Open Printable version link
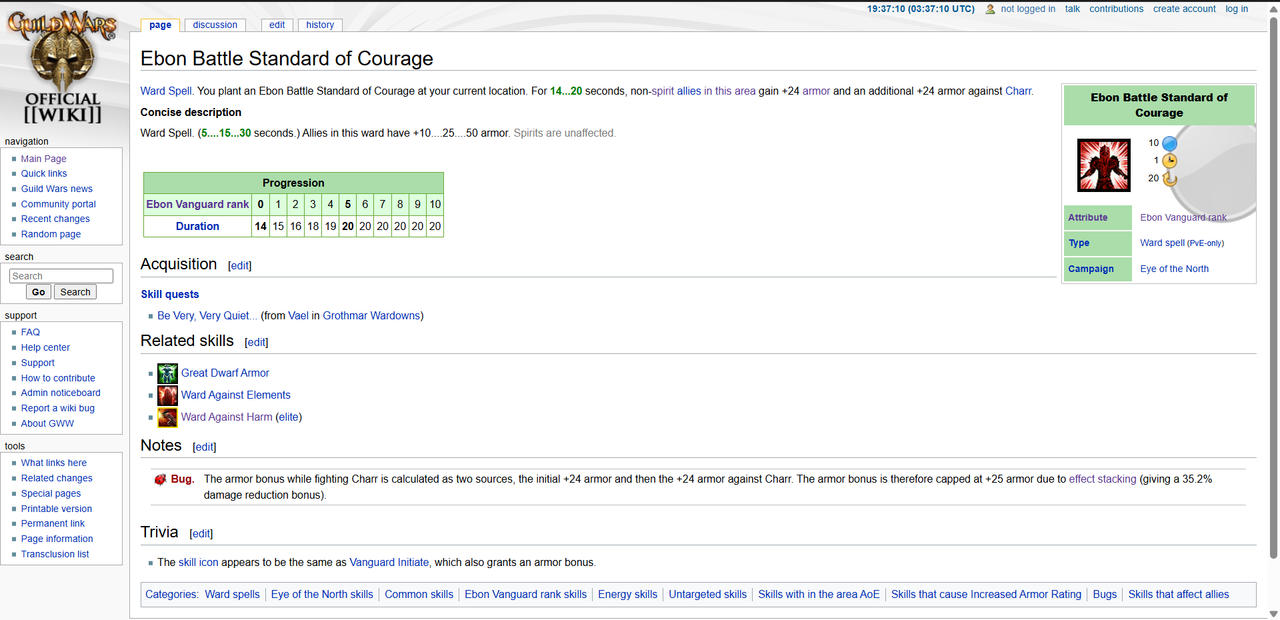This screenshot has height=620, width=1280. tap(56, 509)
